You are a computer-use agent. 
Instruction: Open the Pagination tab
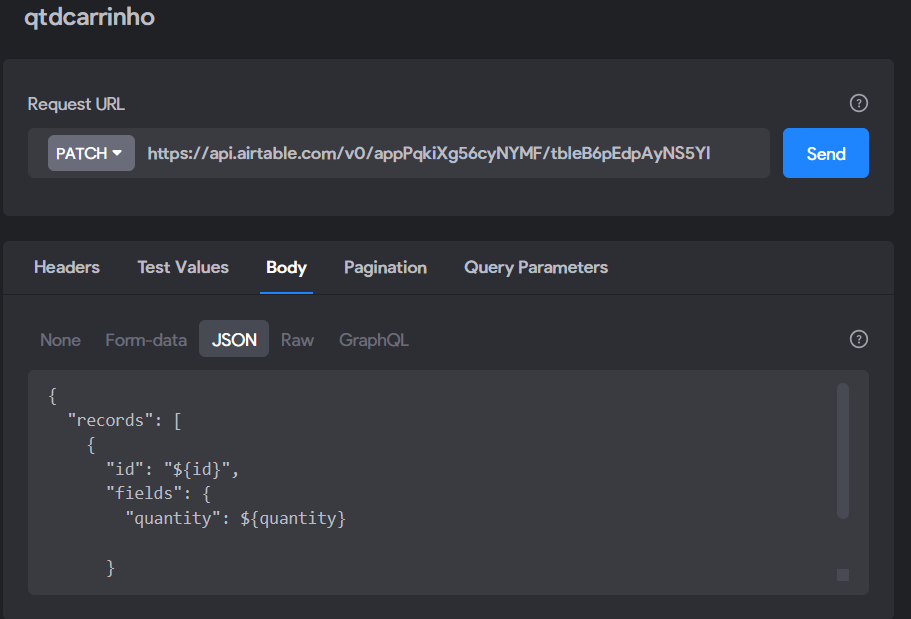tap(385, 267)
